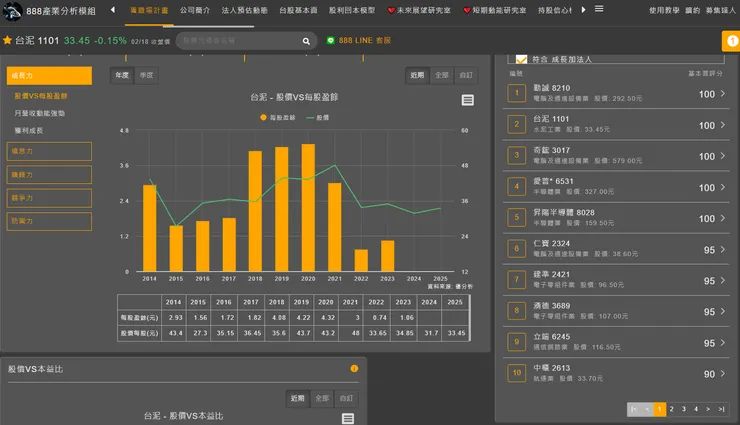Open the 法人預估動態 tab

click(244, 10)
